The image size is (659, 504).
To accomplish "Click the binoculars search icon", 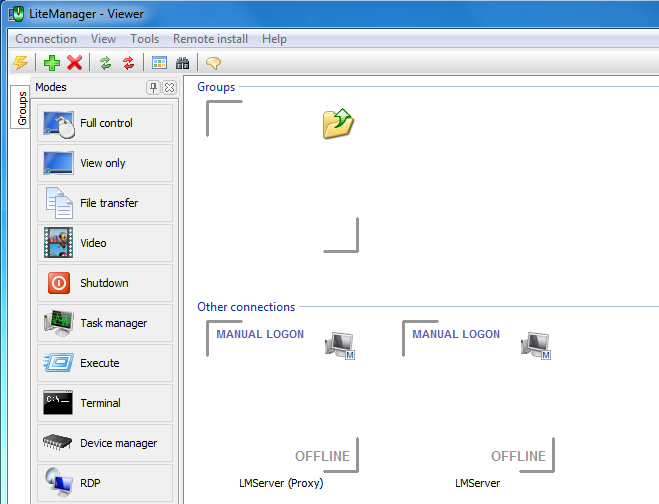I will [182, 63].
